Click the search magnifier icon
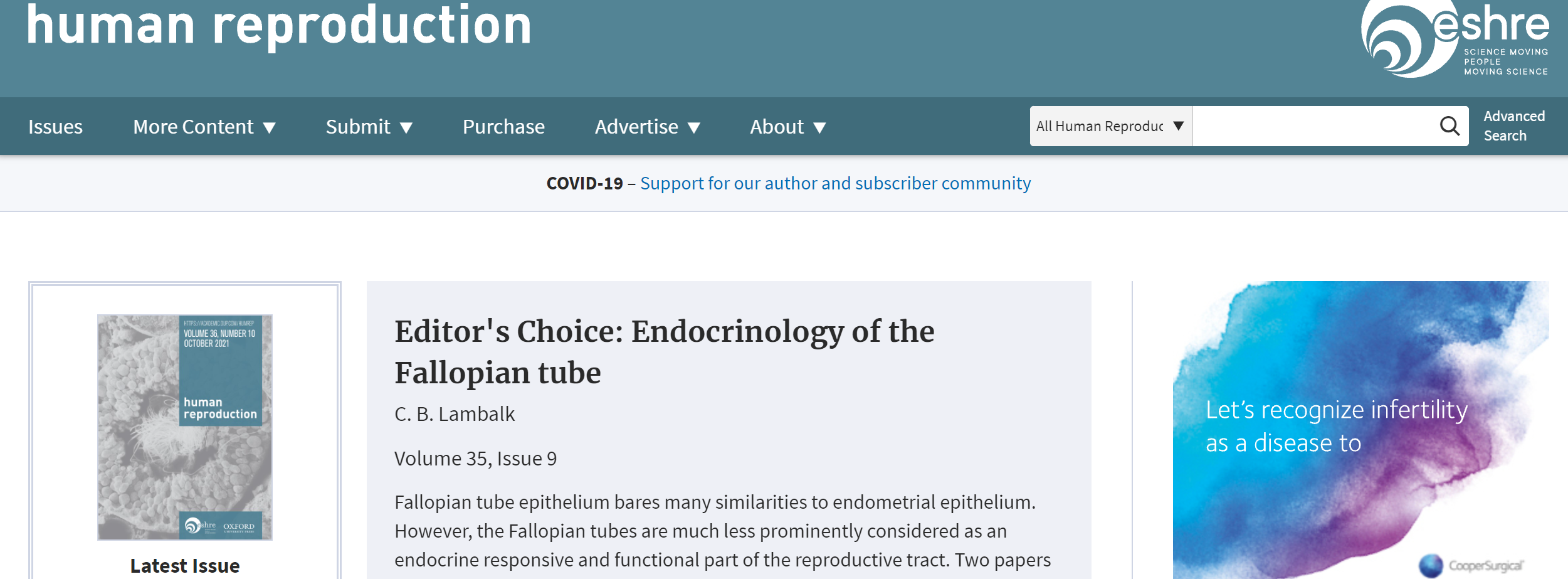This screenshot has height=579, width=1568. [1450, 126]
